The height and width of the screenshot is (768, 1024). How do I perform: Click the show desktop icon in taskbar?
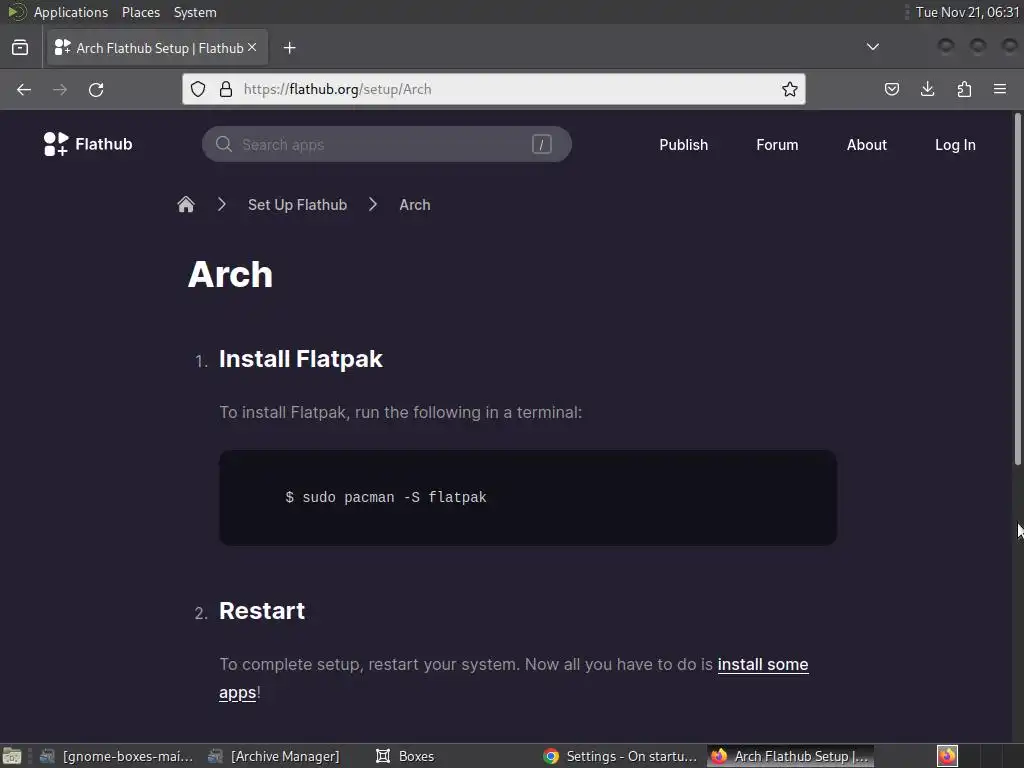pyautogui.click(x=12, y=756)
